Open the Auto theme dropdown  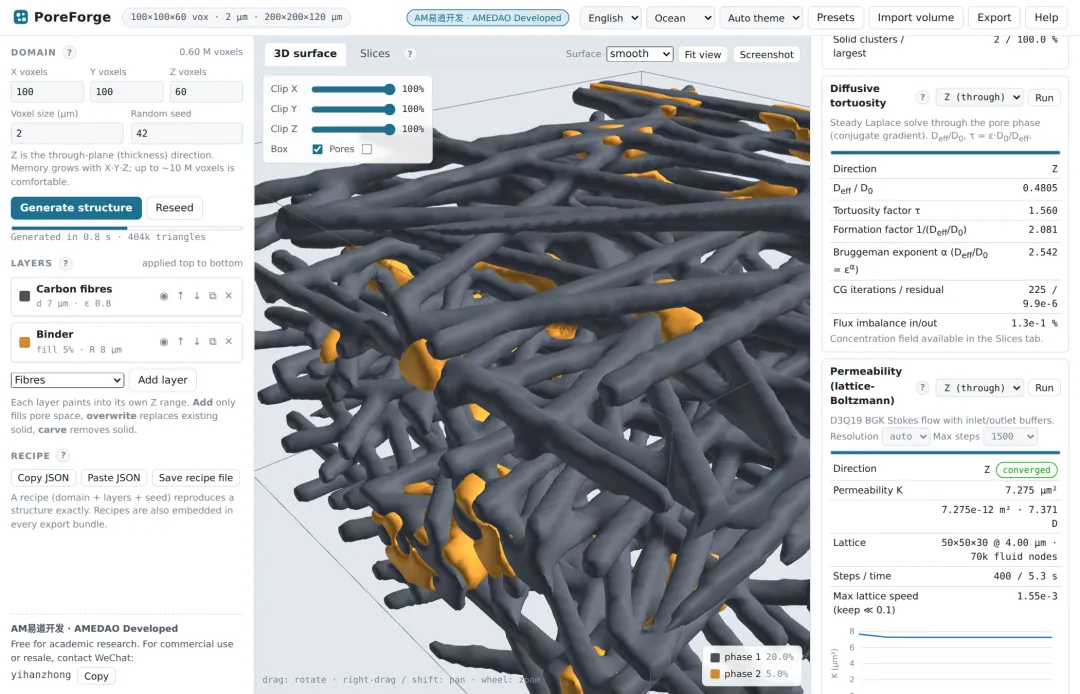761,18
